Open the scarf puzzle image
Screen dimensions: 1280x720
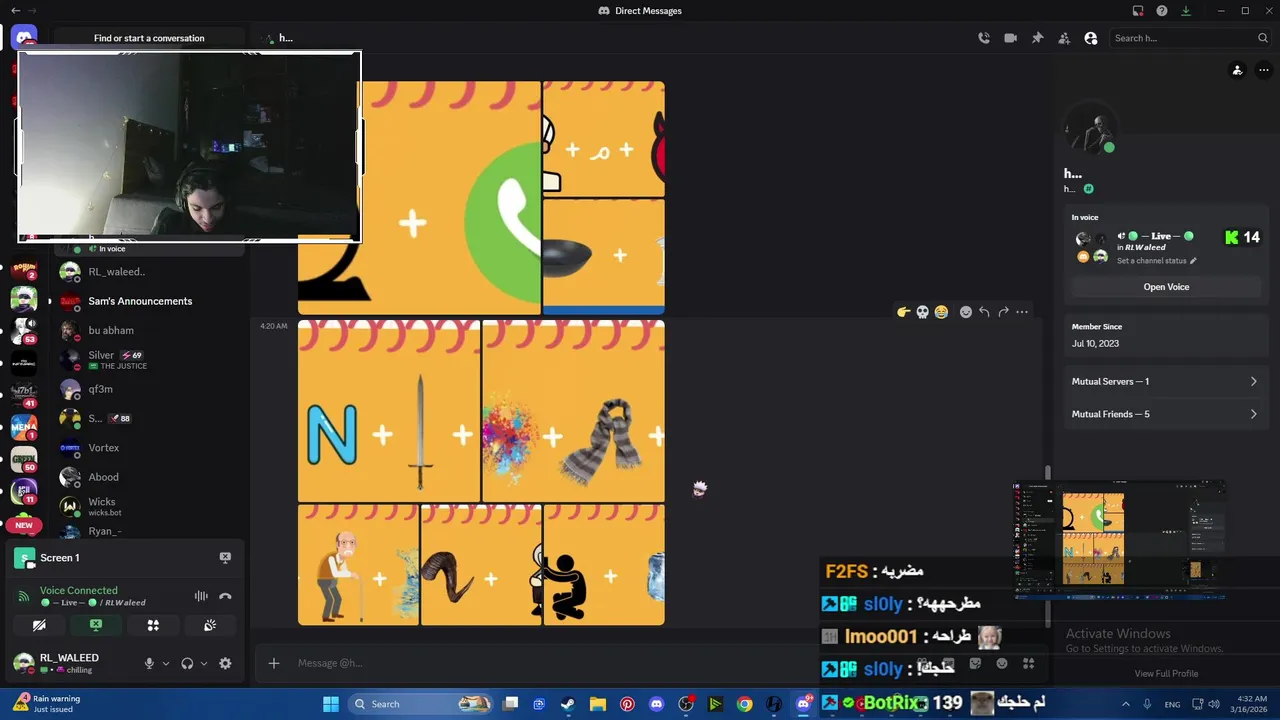coord(573,411)
